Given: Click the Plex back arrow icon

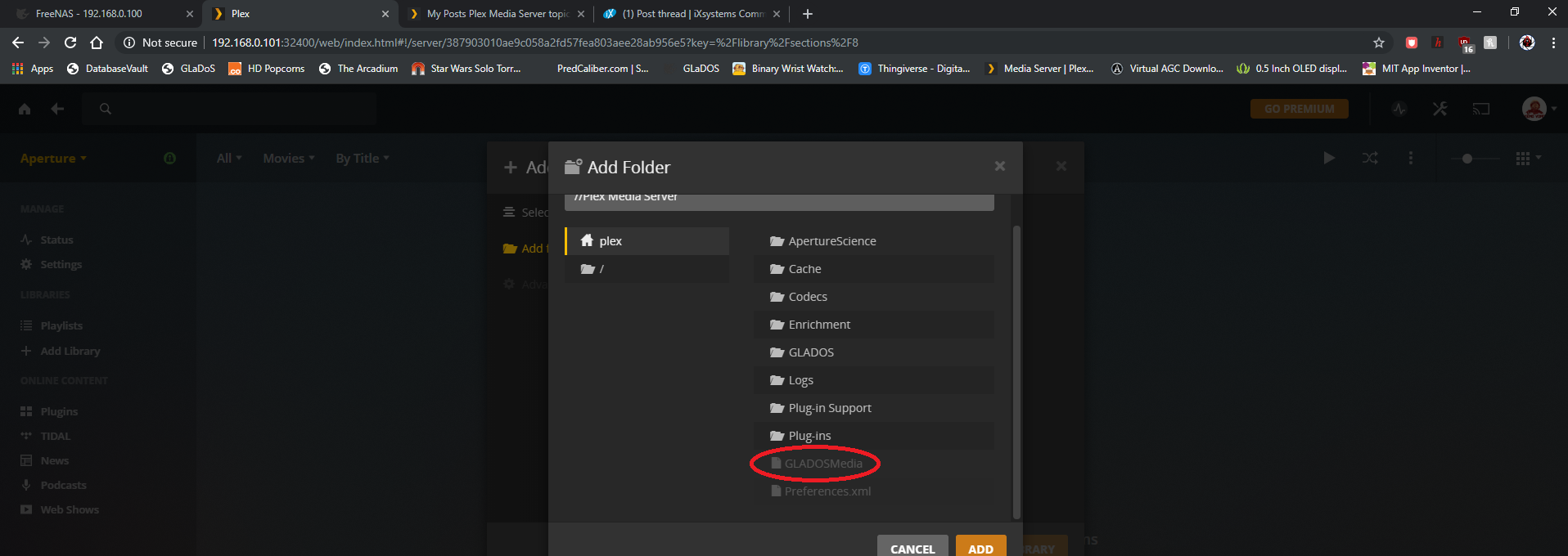Looking at the screenshot, I should point(57,109).
